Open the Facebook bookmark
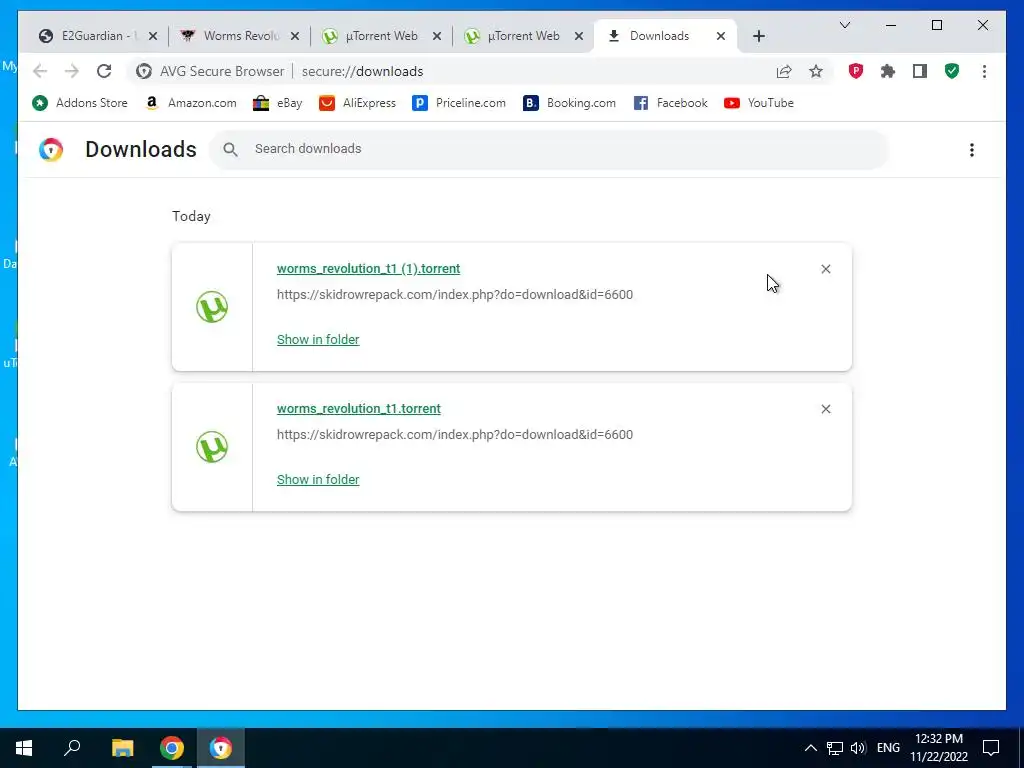 tap(671, 103)
